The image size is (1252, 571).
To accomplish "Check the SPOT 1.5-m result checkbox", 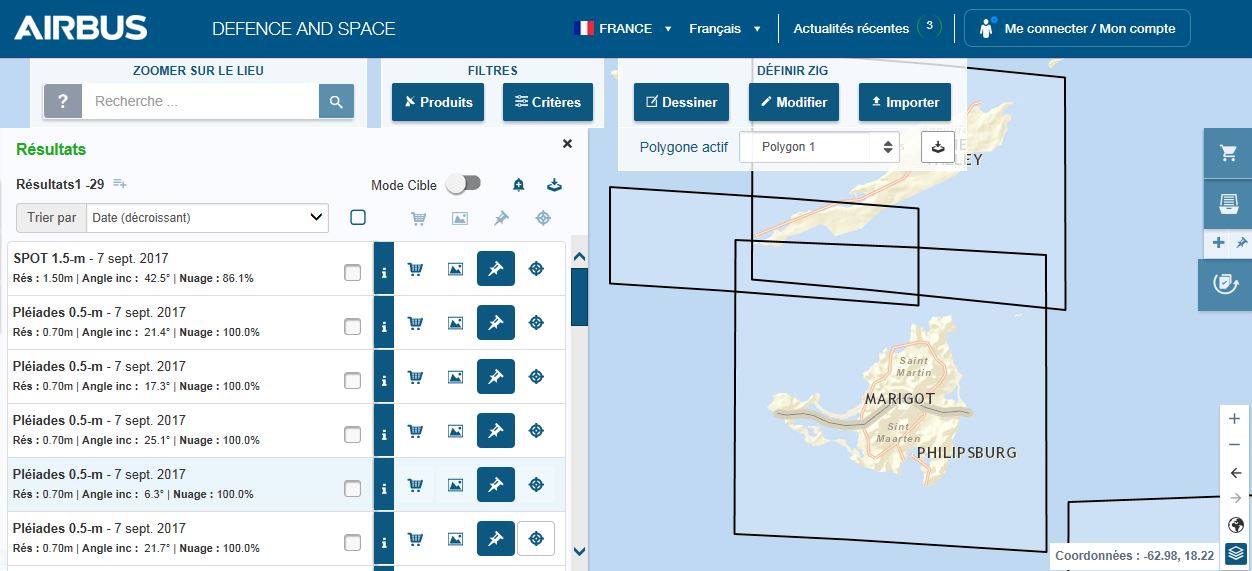I will [x=353, y=273].
